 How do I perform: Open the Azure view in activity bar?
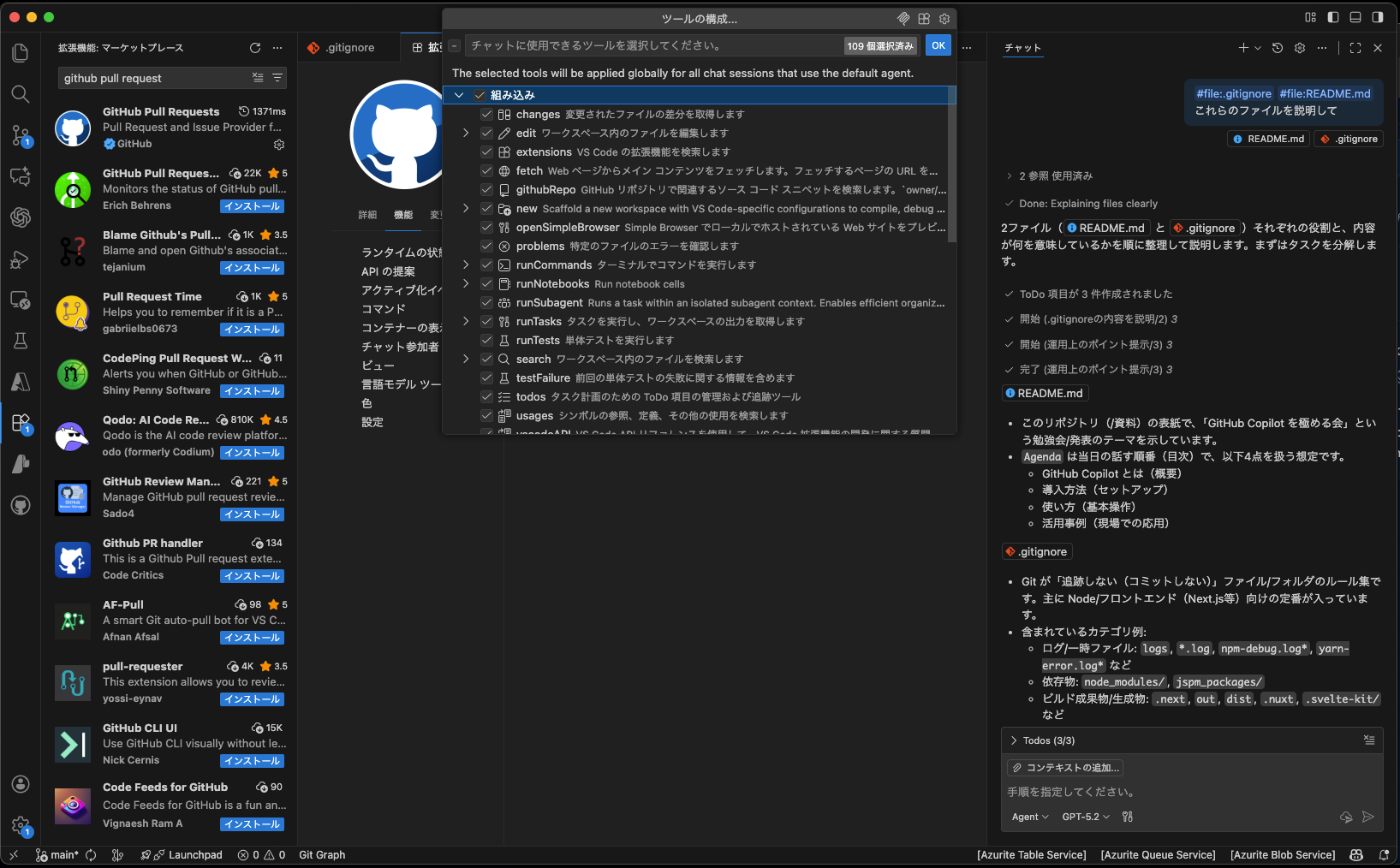tap(20, 382)
